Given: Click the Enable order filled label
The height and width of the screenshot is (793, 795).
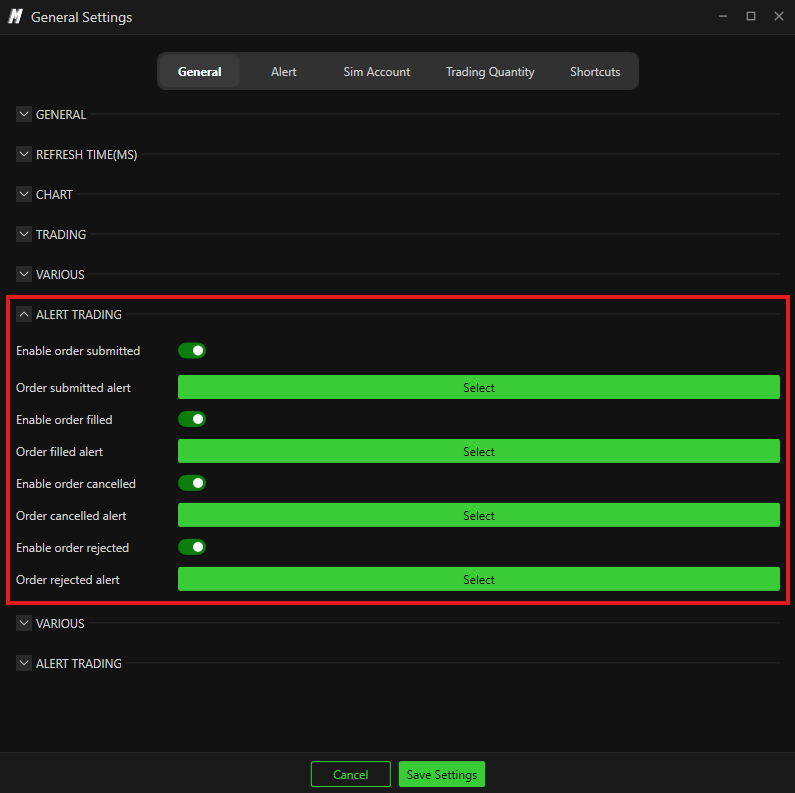Looking at the screenshot, I should (64, 420).
